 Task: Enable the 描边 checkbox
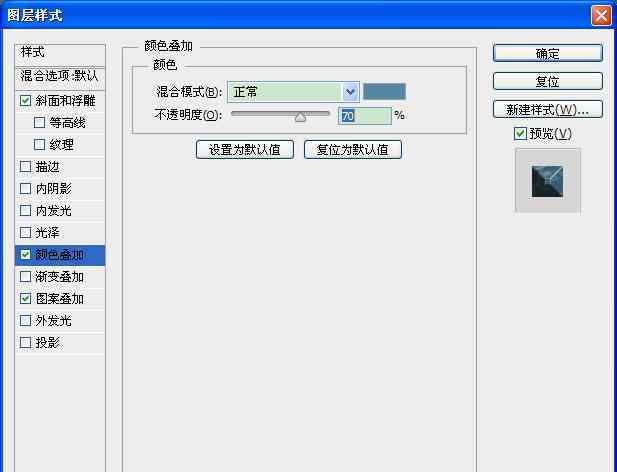tap(26, 167)
